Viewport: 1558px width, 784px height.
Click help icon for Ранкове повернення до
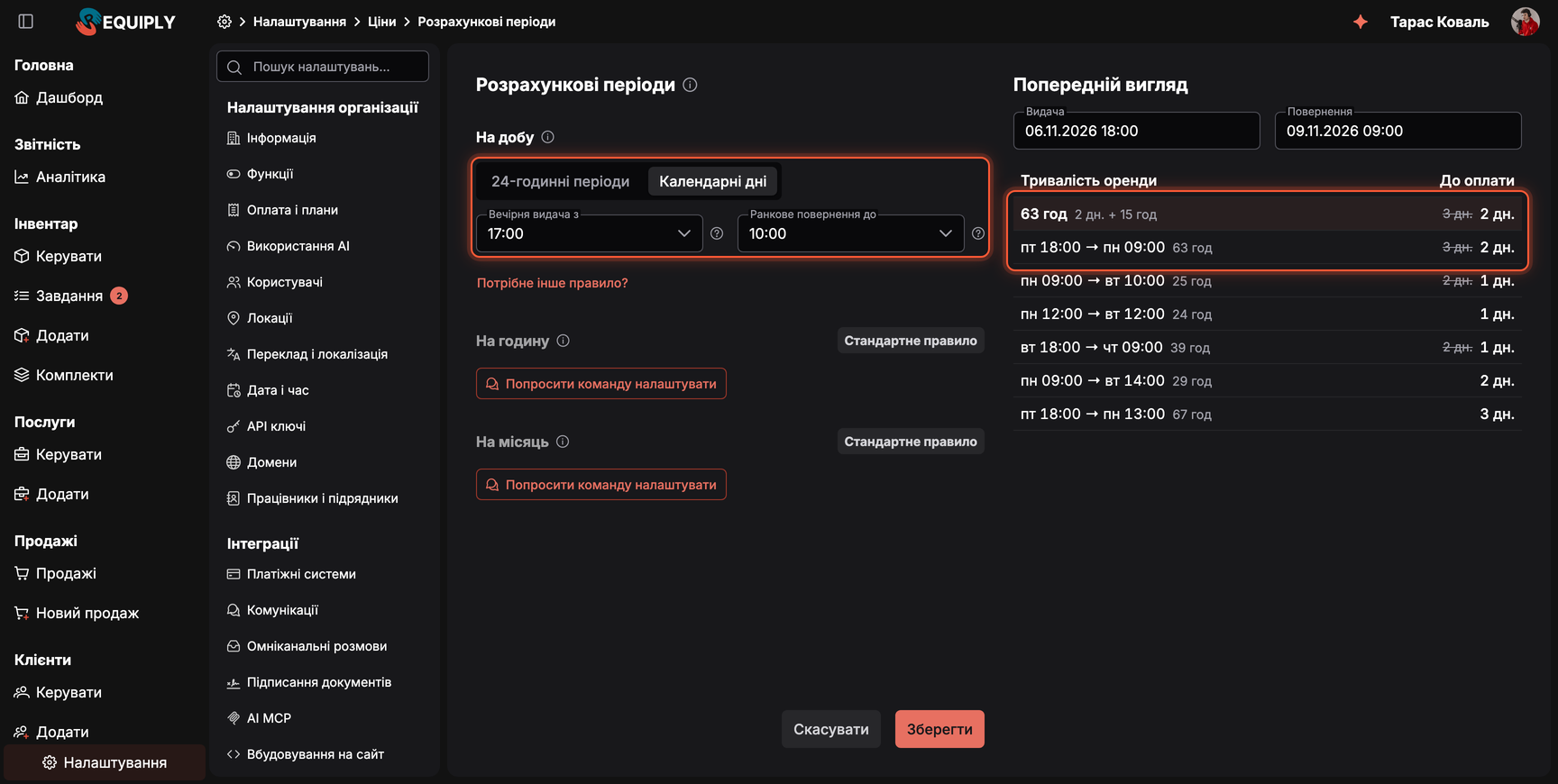coord(978,233)
